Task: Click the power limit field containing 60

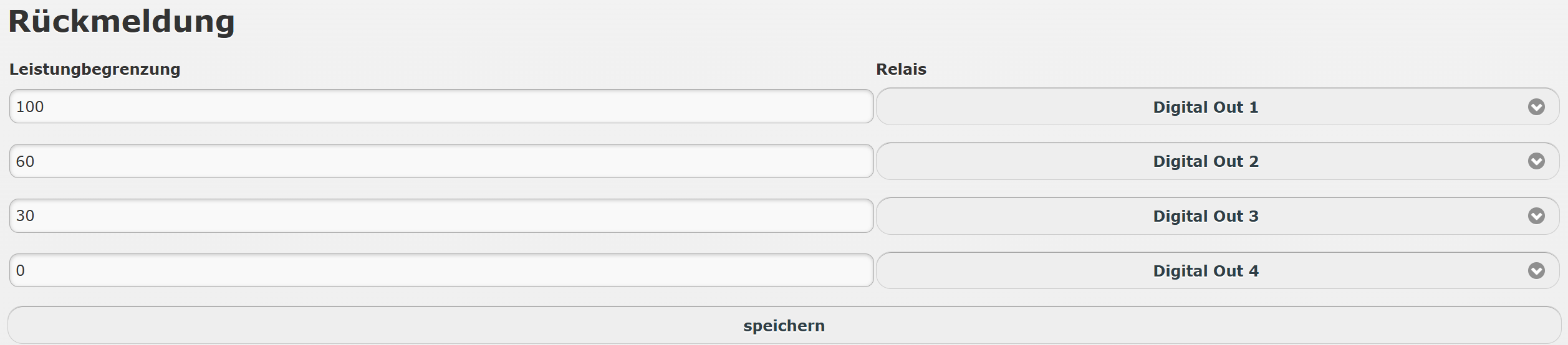Action: tap(441, 161)
